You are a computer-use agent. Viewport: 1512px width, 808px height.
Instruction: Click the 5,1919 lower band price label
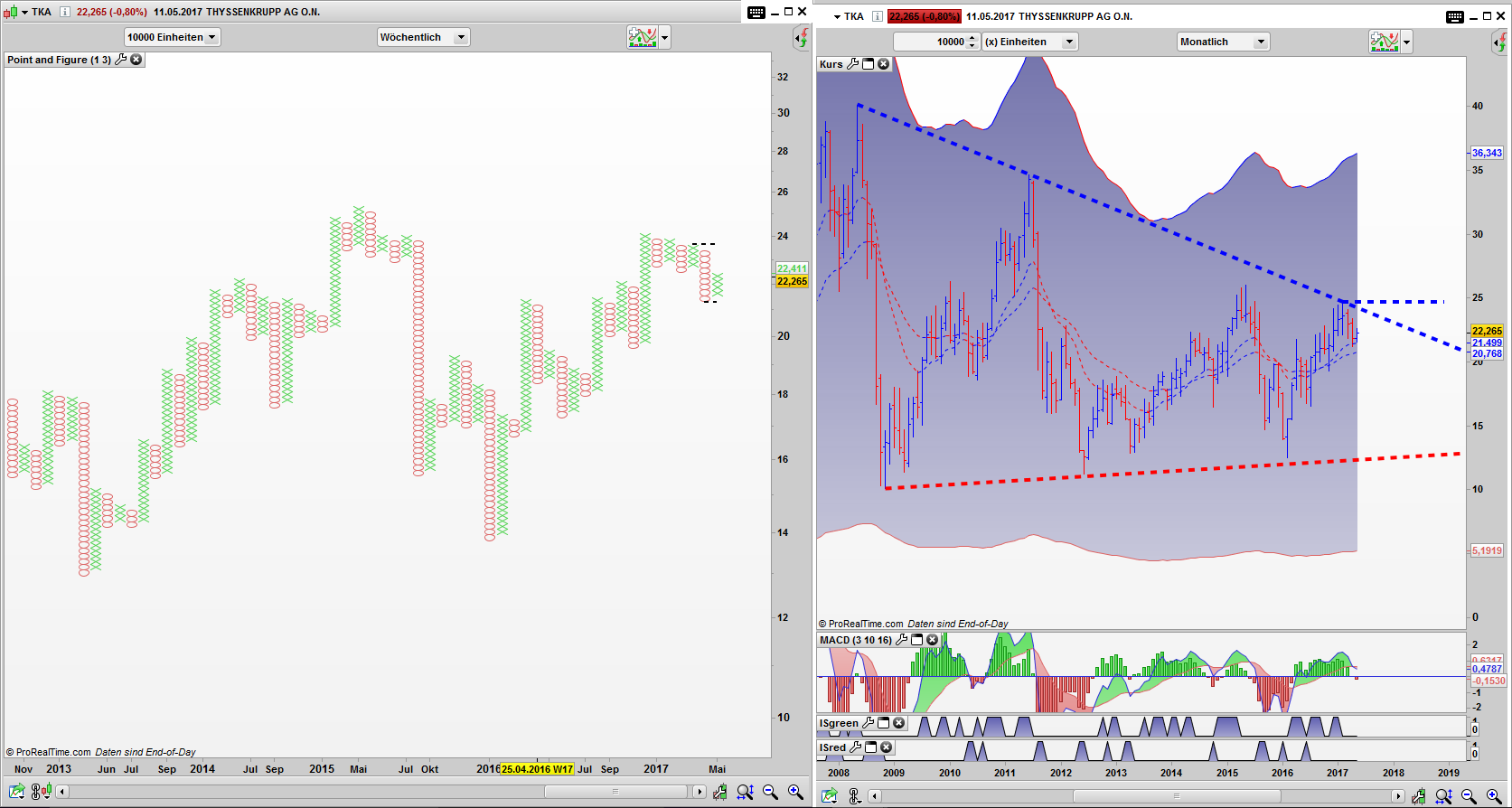[1487, 550]
